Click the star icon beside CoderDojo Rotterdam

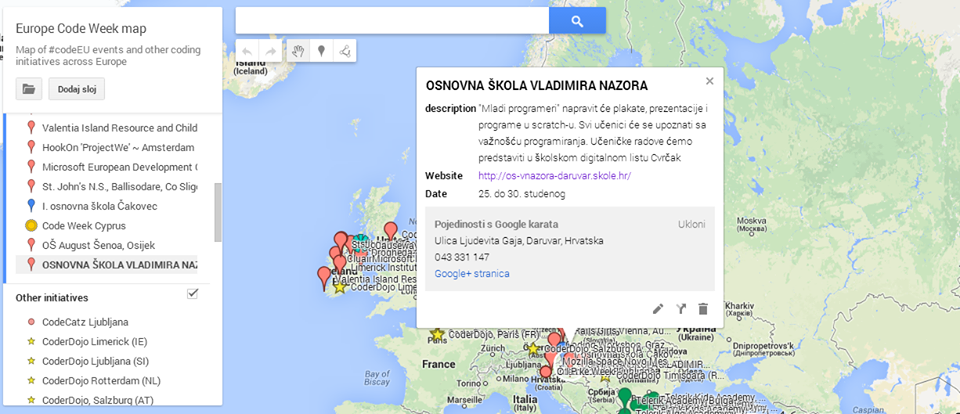[x=31, y=380]
